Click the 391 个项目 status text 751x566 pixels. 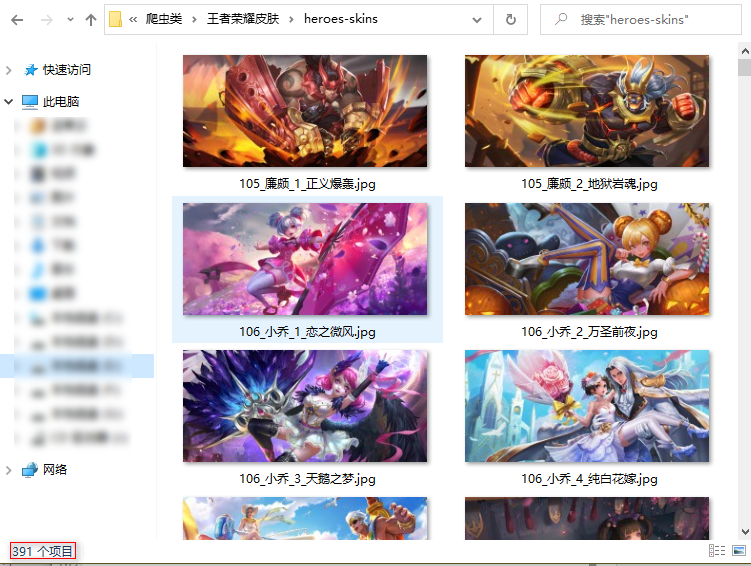point(43,551)
